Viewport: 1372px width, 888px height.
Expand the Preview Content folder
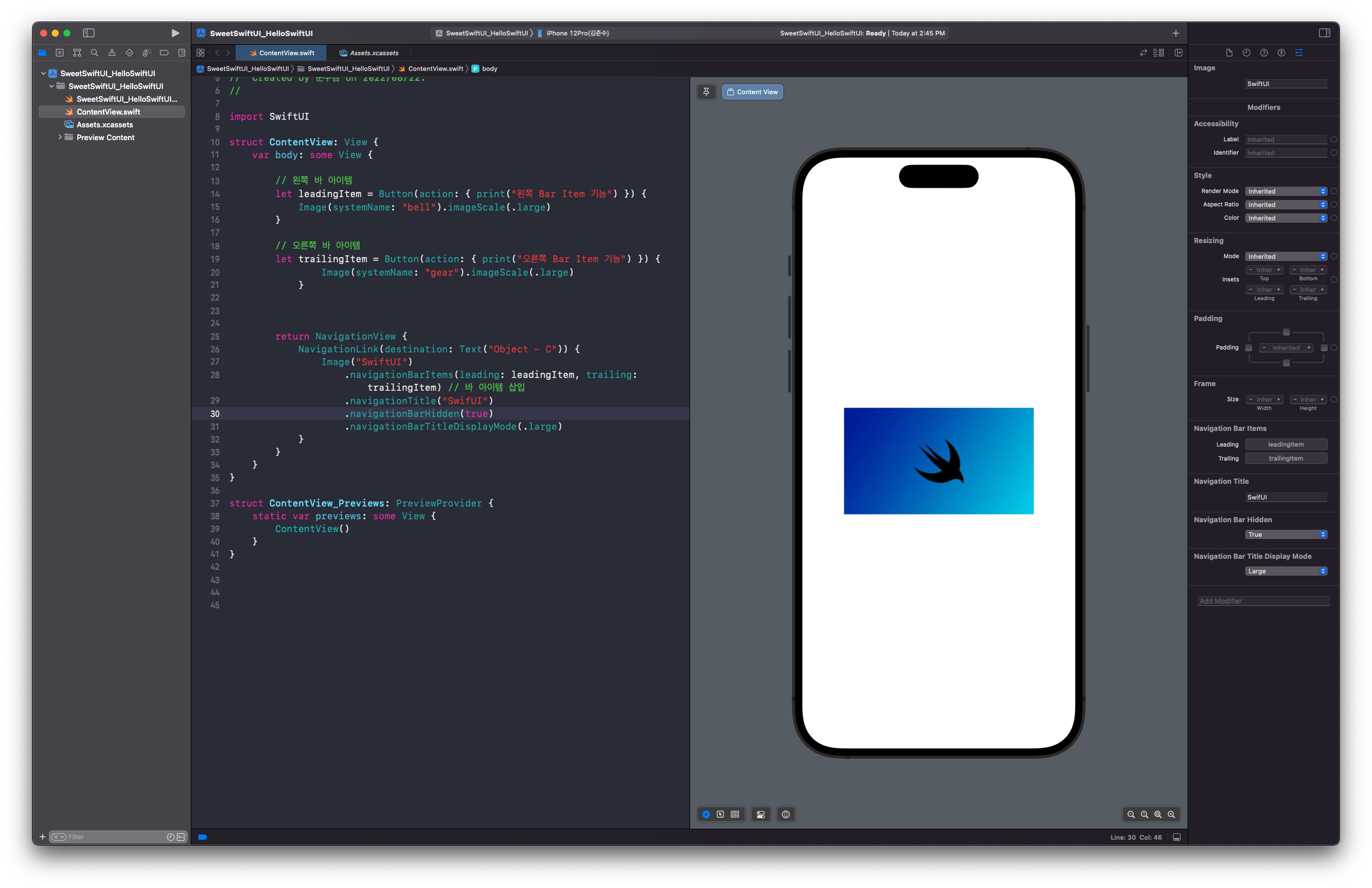coord(60,137)
